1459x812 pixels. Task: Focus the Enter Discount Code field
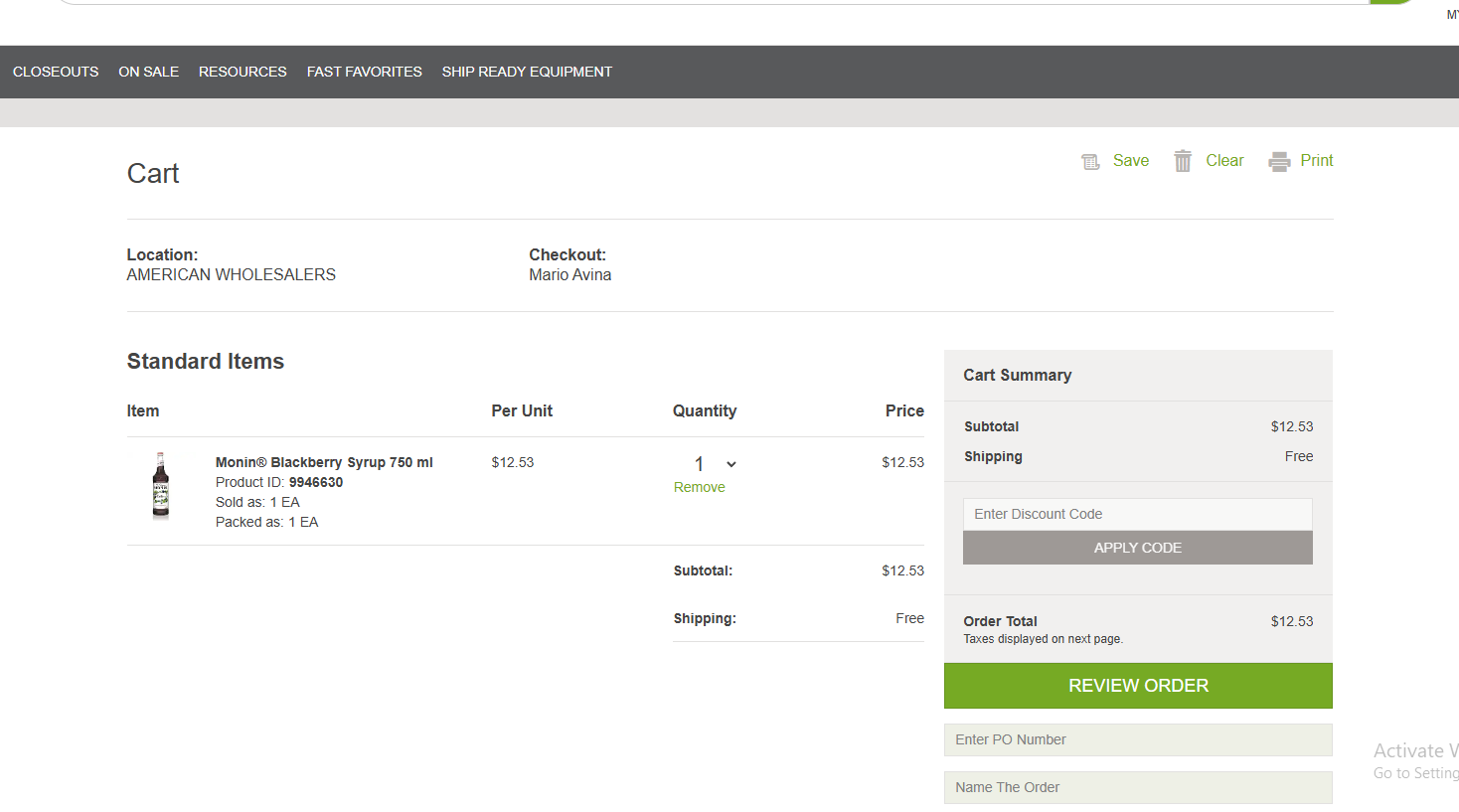[1138, 514]
